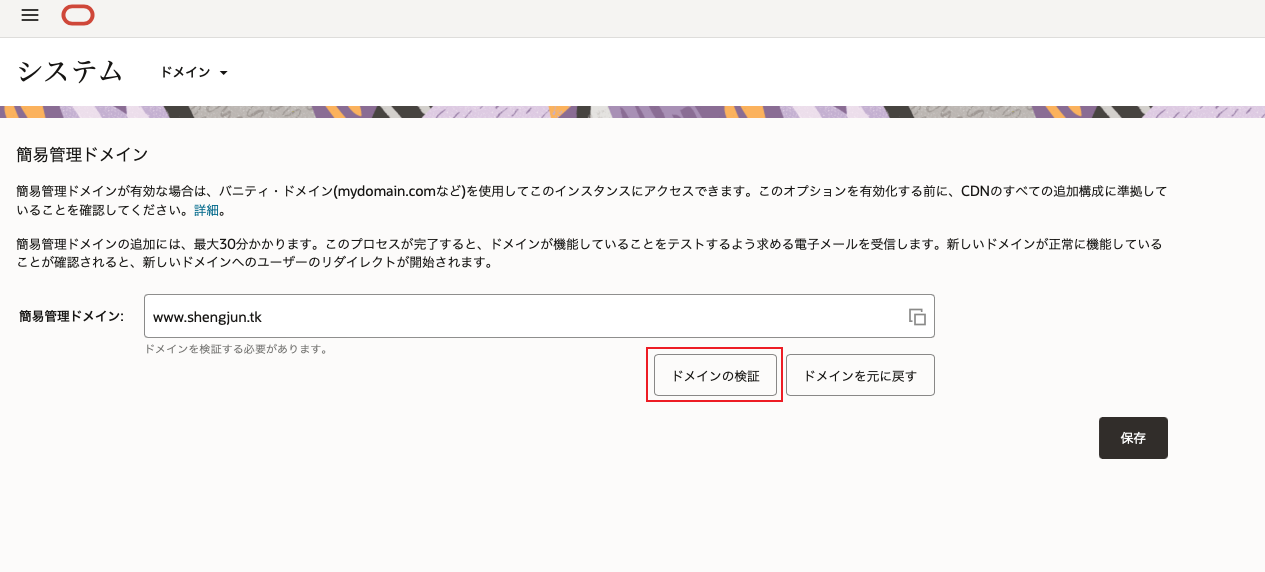Click the 簡易管理ドメイン section heading
1265x572 pixels.
[x=82, y=154]
